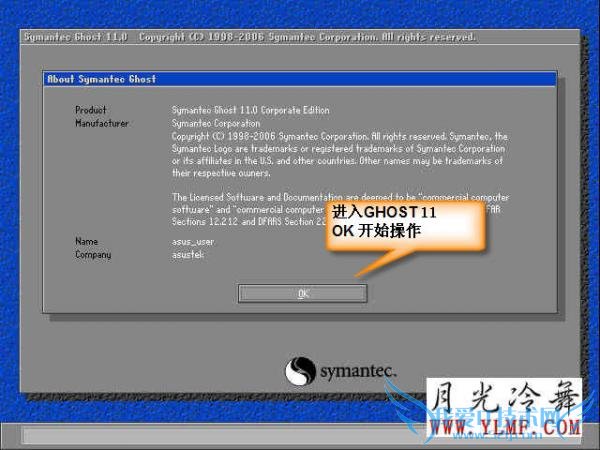Select the Product label
The width and height of the screenshot is (600, 450).
coord(90,110)
